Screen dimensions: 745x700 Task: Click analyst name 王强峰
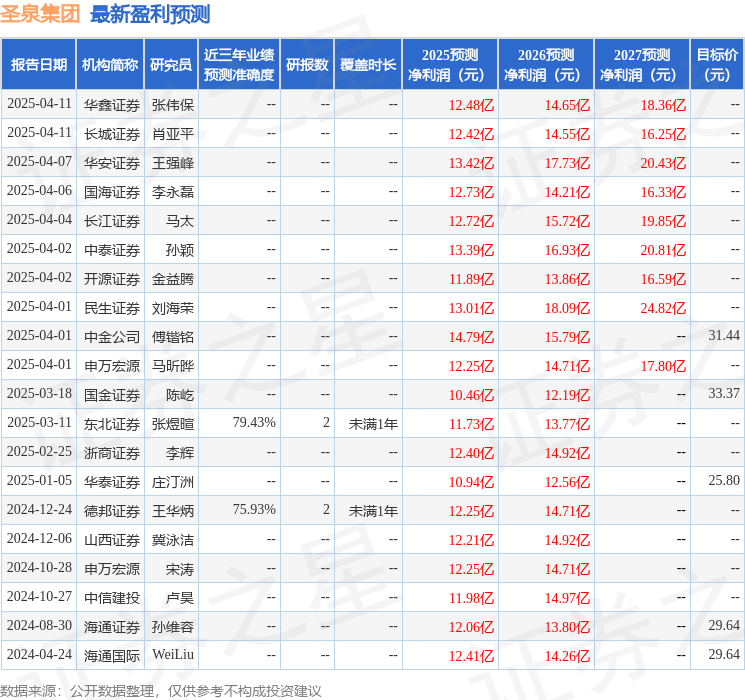pyautogui.click(x=173, y=163)
